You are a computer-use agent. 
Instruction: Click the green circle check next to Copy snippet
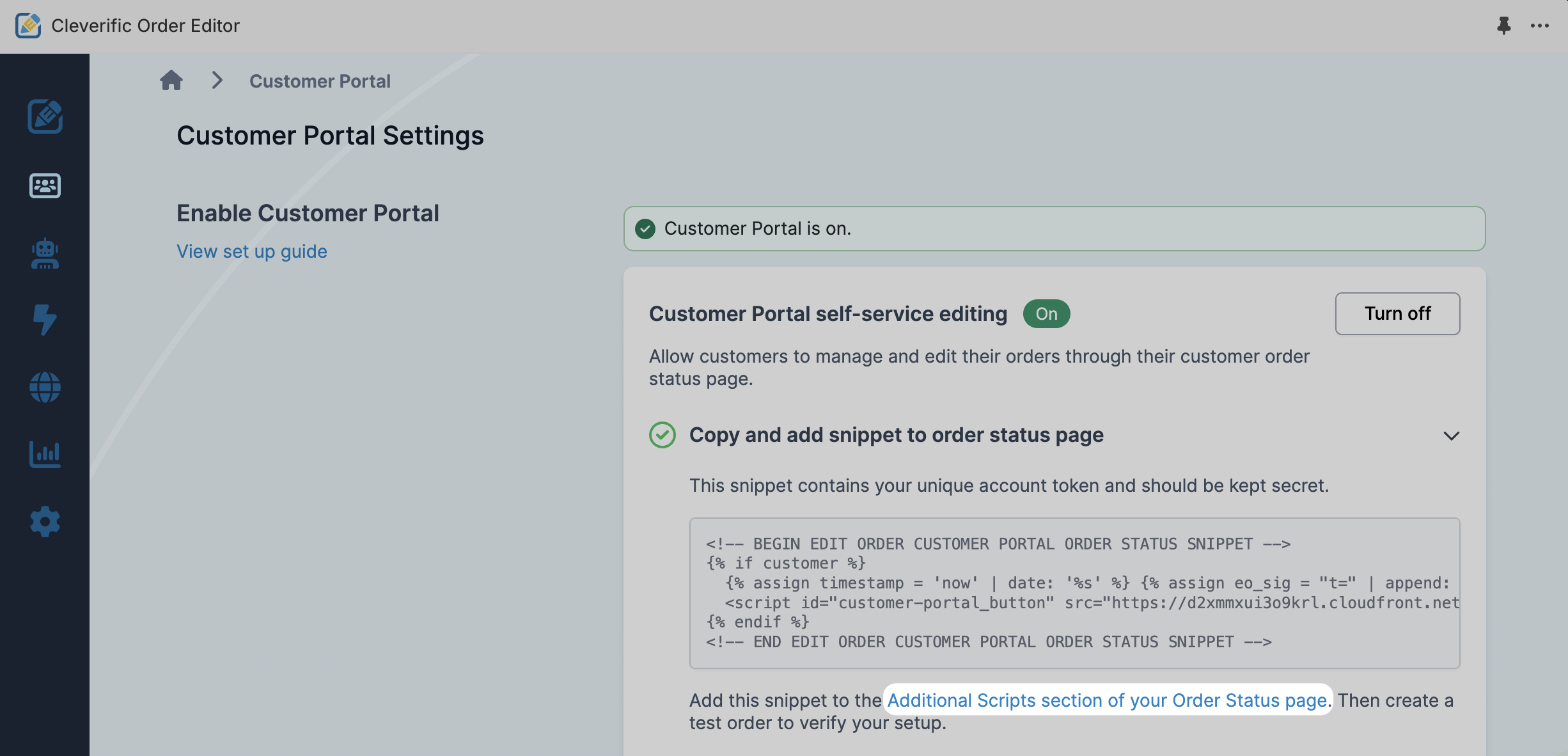tap(662, 435)
